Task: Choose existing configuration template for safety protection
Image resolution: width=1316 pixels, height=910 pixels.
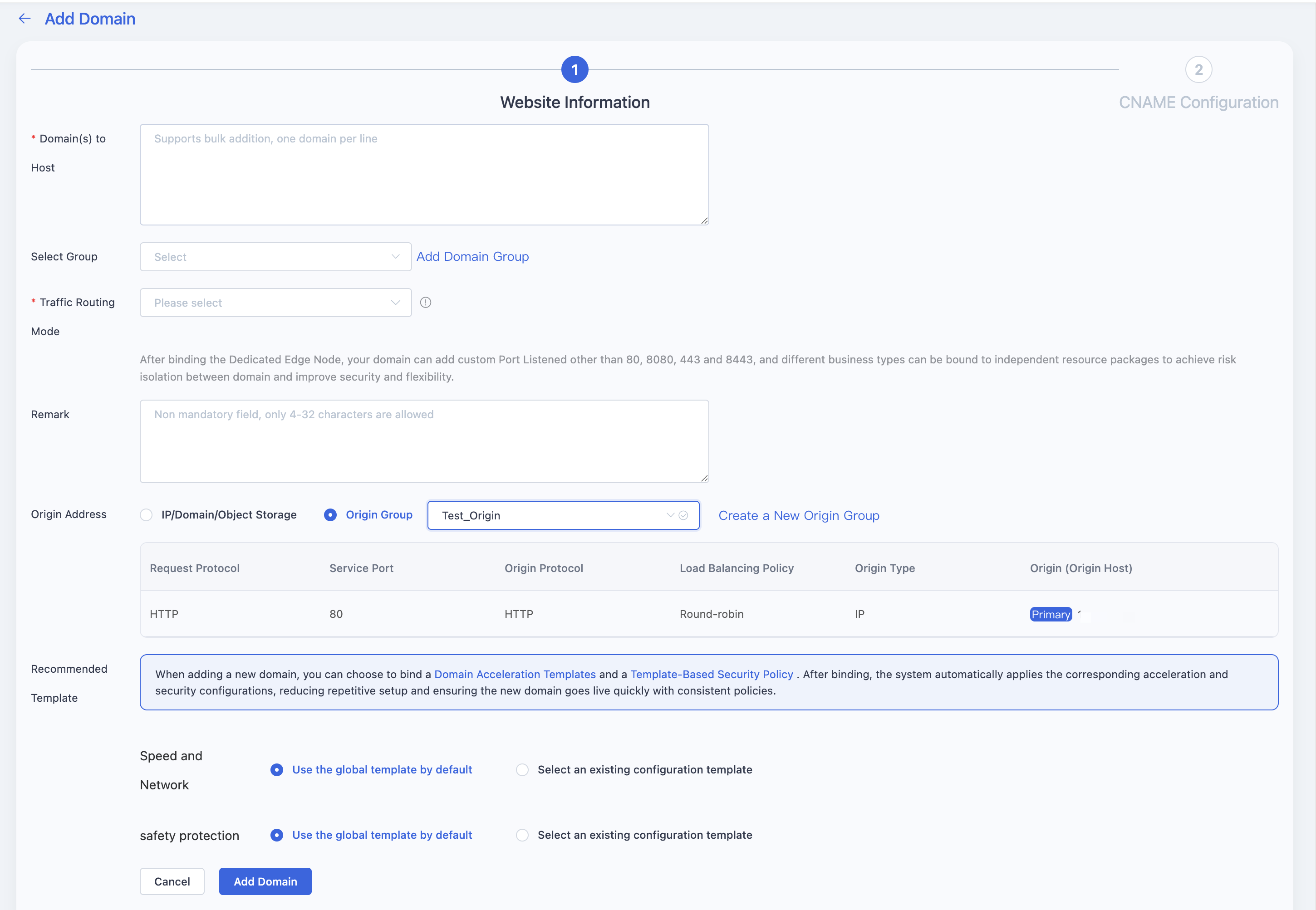Action: click(522, 835)
